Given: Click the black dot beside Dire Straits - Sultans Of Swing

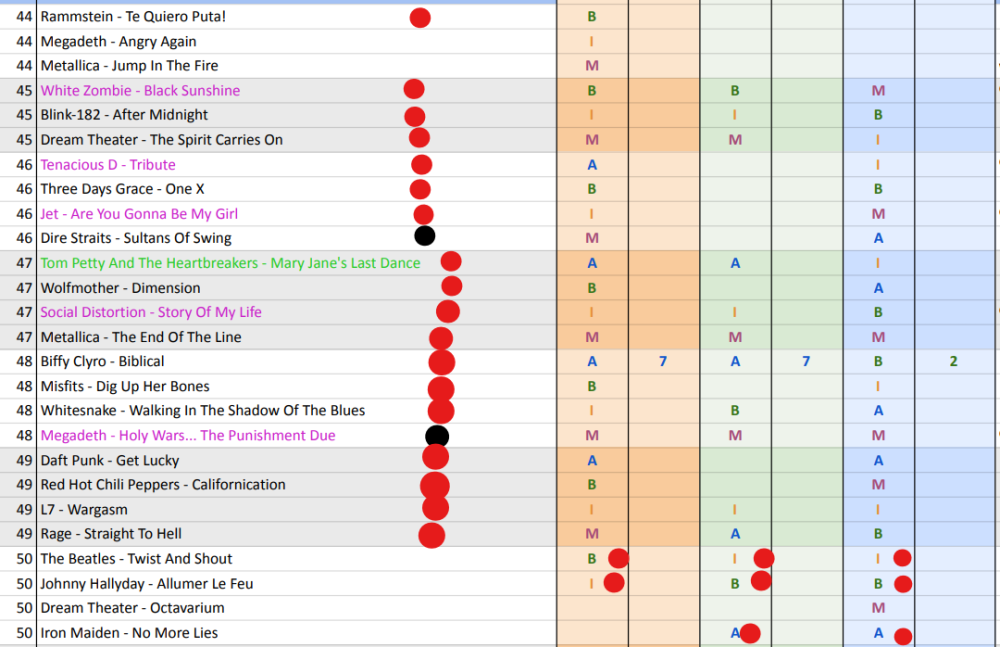Looking at the screenshot, I should 425,237.
